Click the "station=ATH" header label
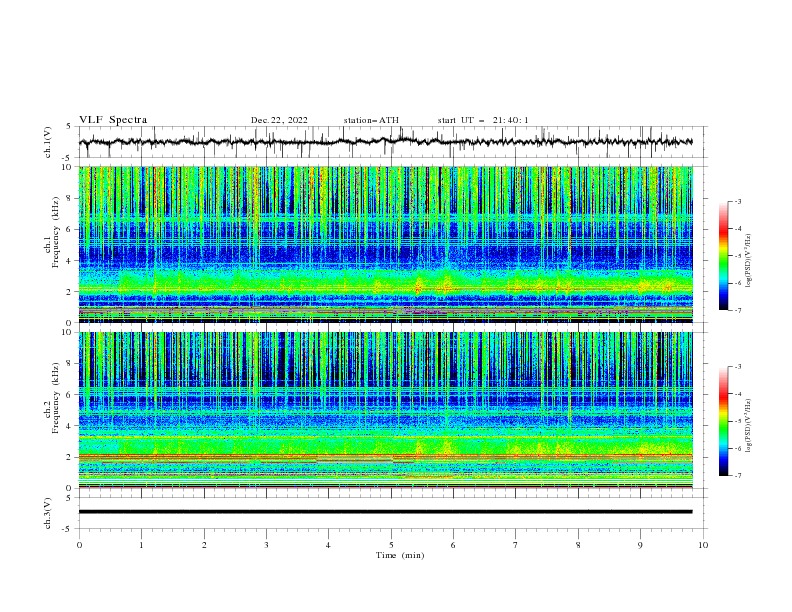 tap(371, 120)
